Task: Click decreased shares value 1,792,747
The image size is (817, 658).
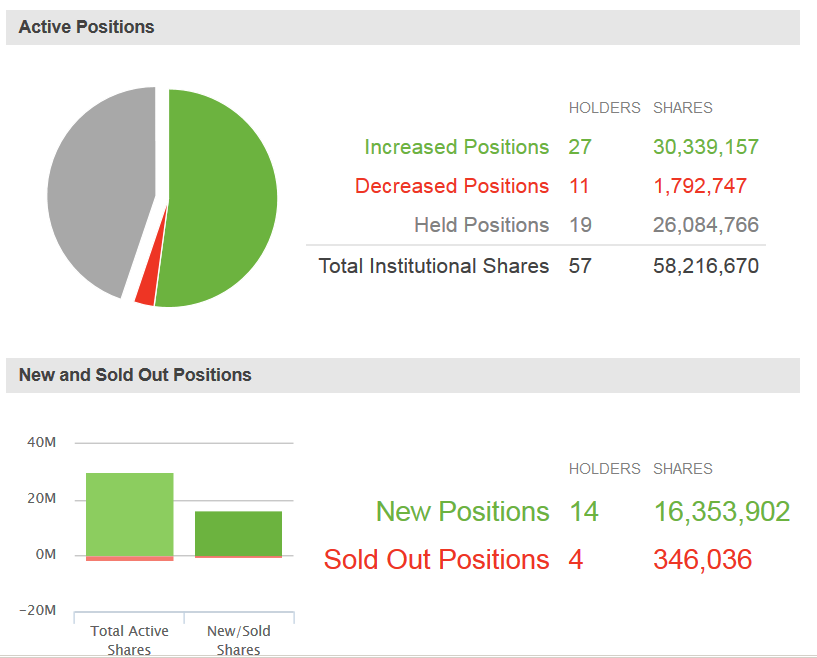Action: point(700,186)
